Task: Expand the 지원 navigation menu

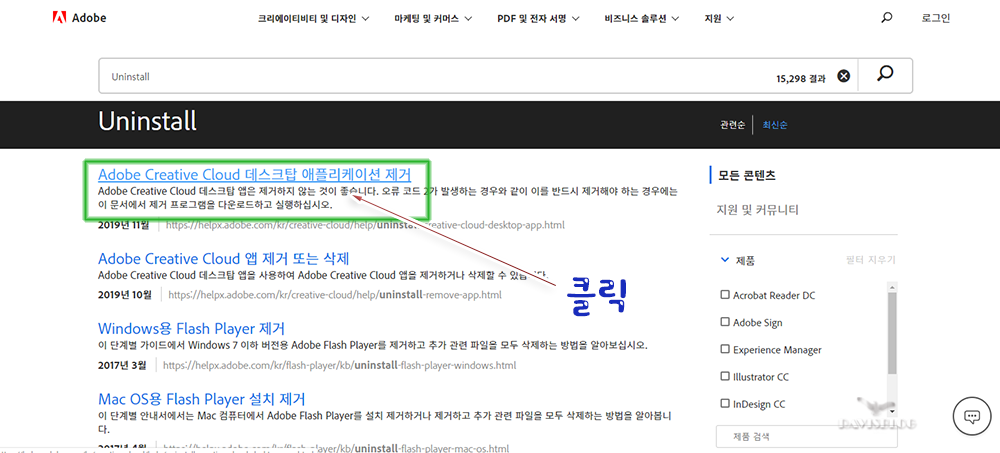Action: click(x=719, y=19)
